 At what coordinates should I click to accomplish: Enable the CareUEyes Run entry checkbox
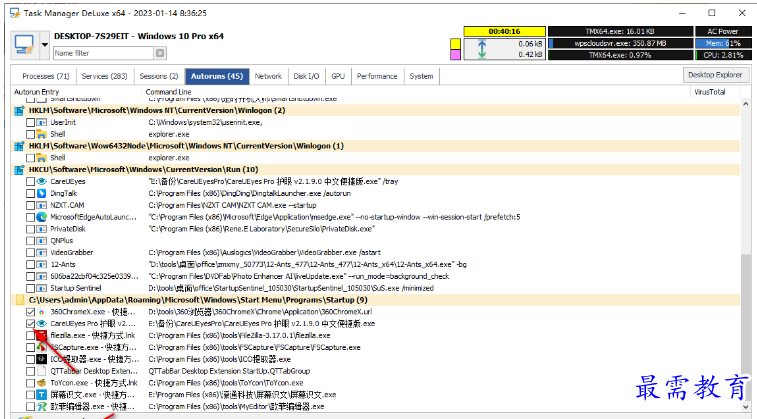(x=30, y=182)
